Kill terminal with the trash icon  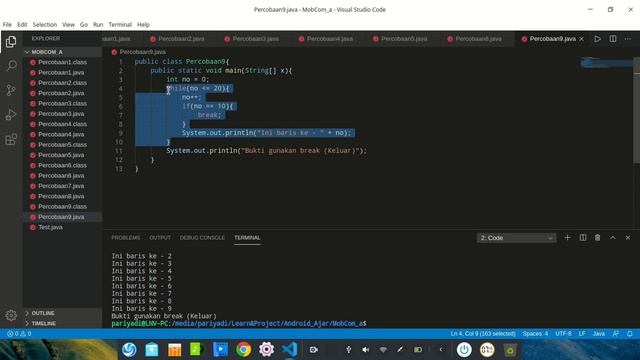[x=598, y=238]
